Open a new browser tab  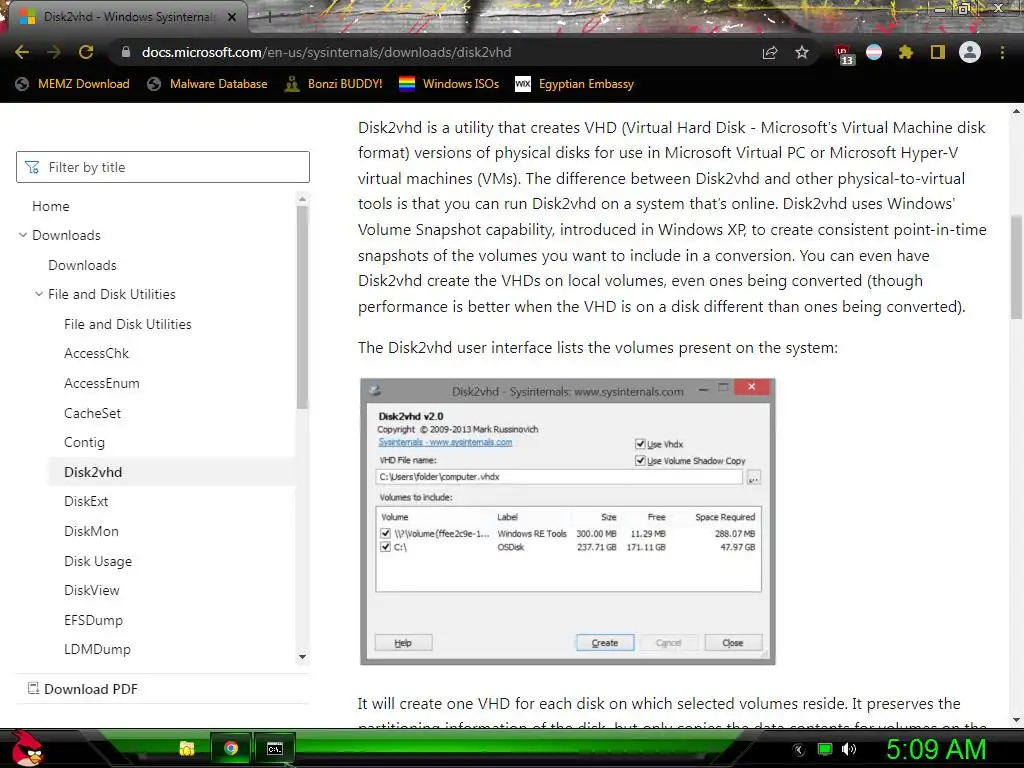pyautogui.click(x=269, y=17)
